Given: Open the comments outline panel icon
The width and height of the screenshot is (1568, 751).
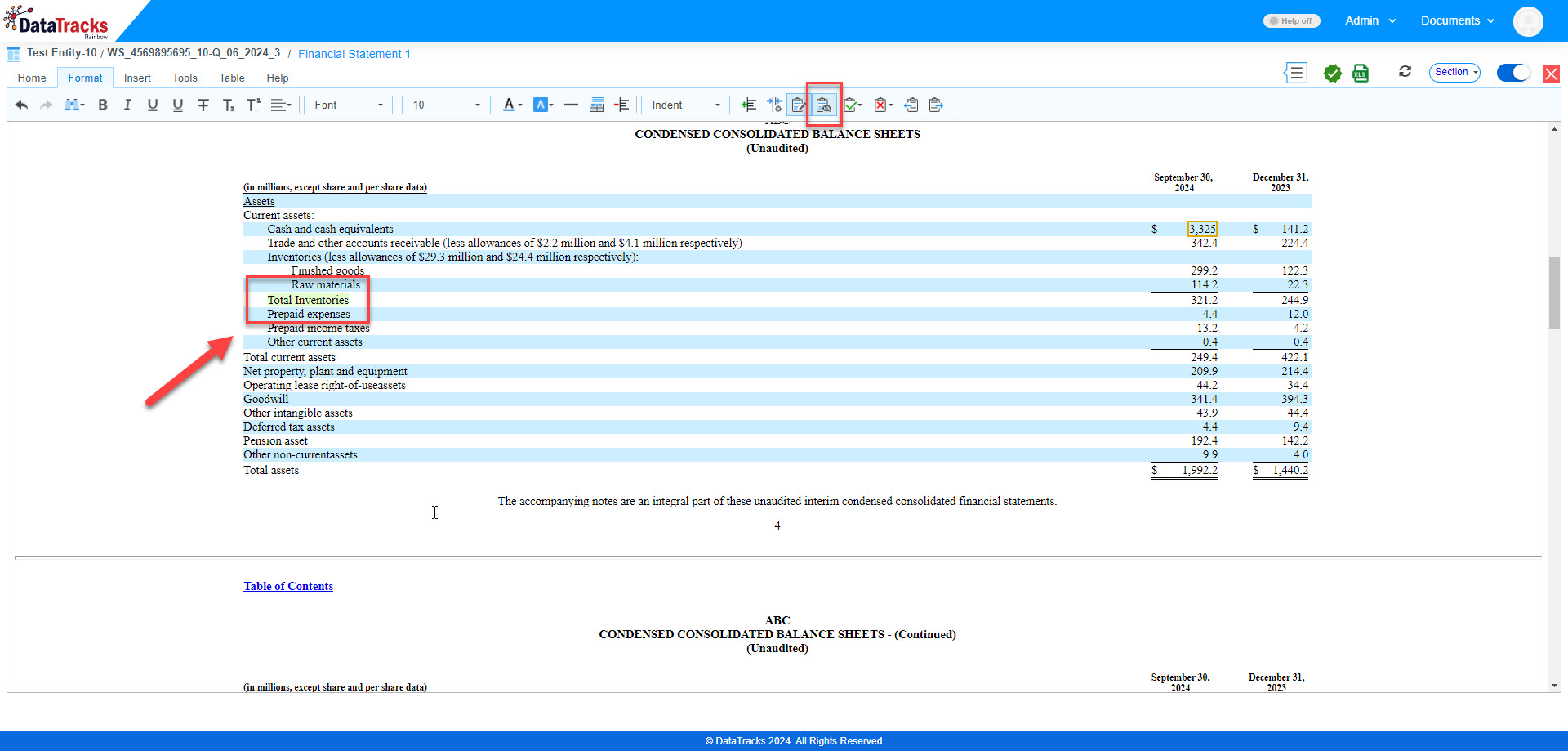Looking at the screenshot, I should (x=1296, y=73).
